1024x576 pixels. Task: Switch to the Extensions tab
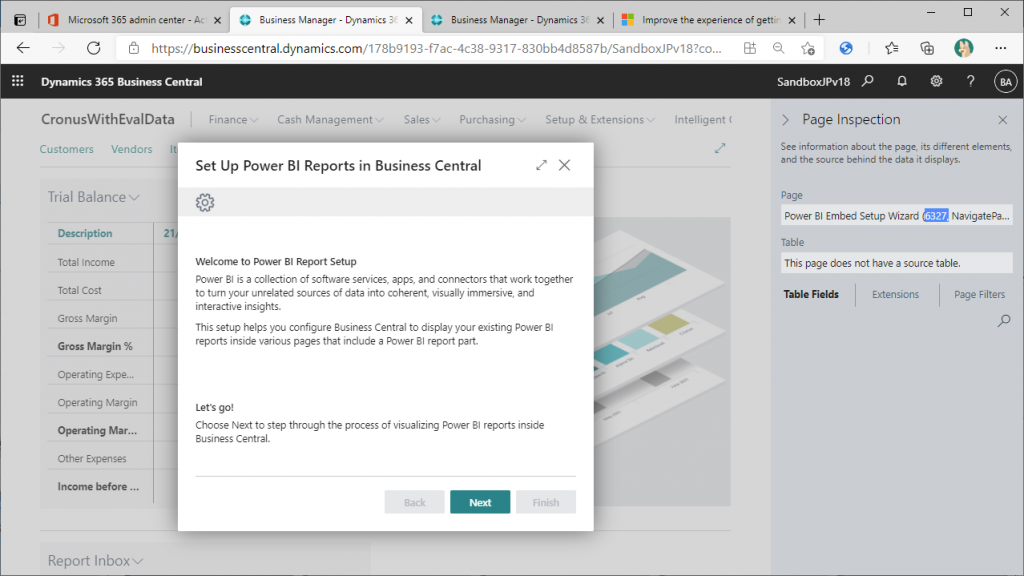(x=895, y=295)
